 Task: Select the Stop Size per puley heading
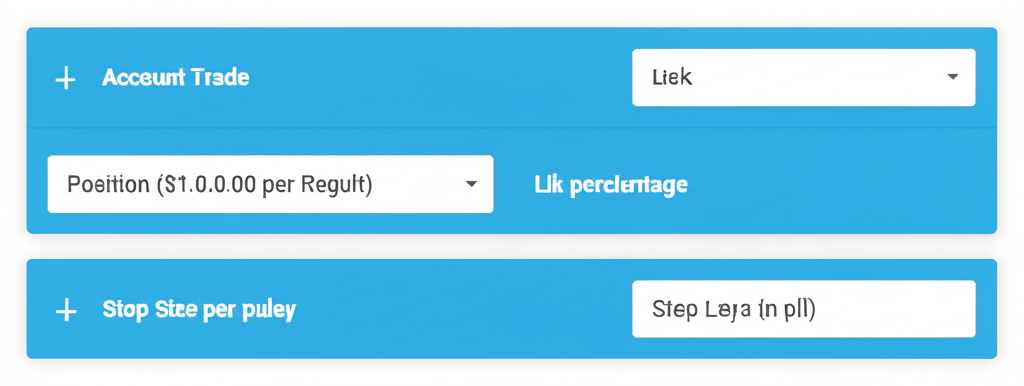199,310
